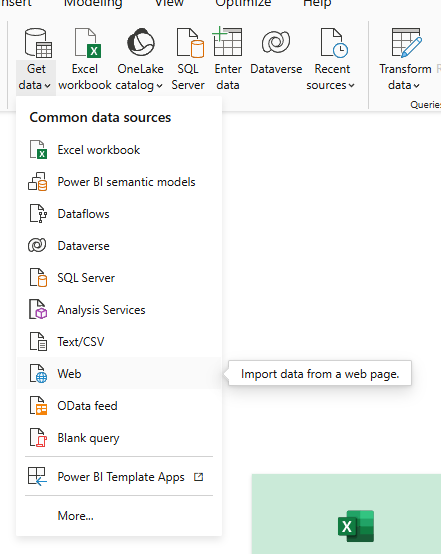Click the Dataflows menu item icon
The image size is (441, 554).
(x=38, y=214)
